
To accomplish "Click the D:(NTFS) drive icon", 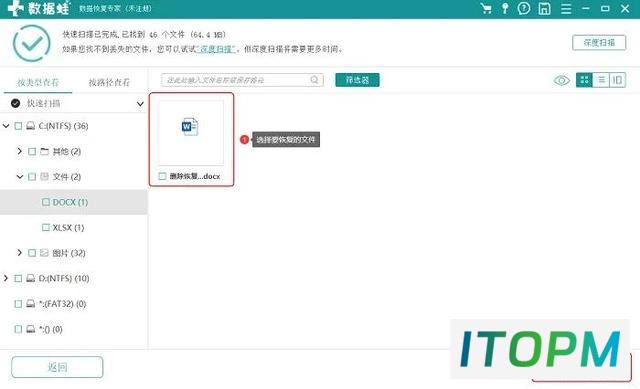I will click(31, 278).
